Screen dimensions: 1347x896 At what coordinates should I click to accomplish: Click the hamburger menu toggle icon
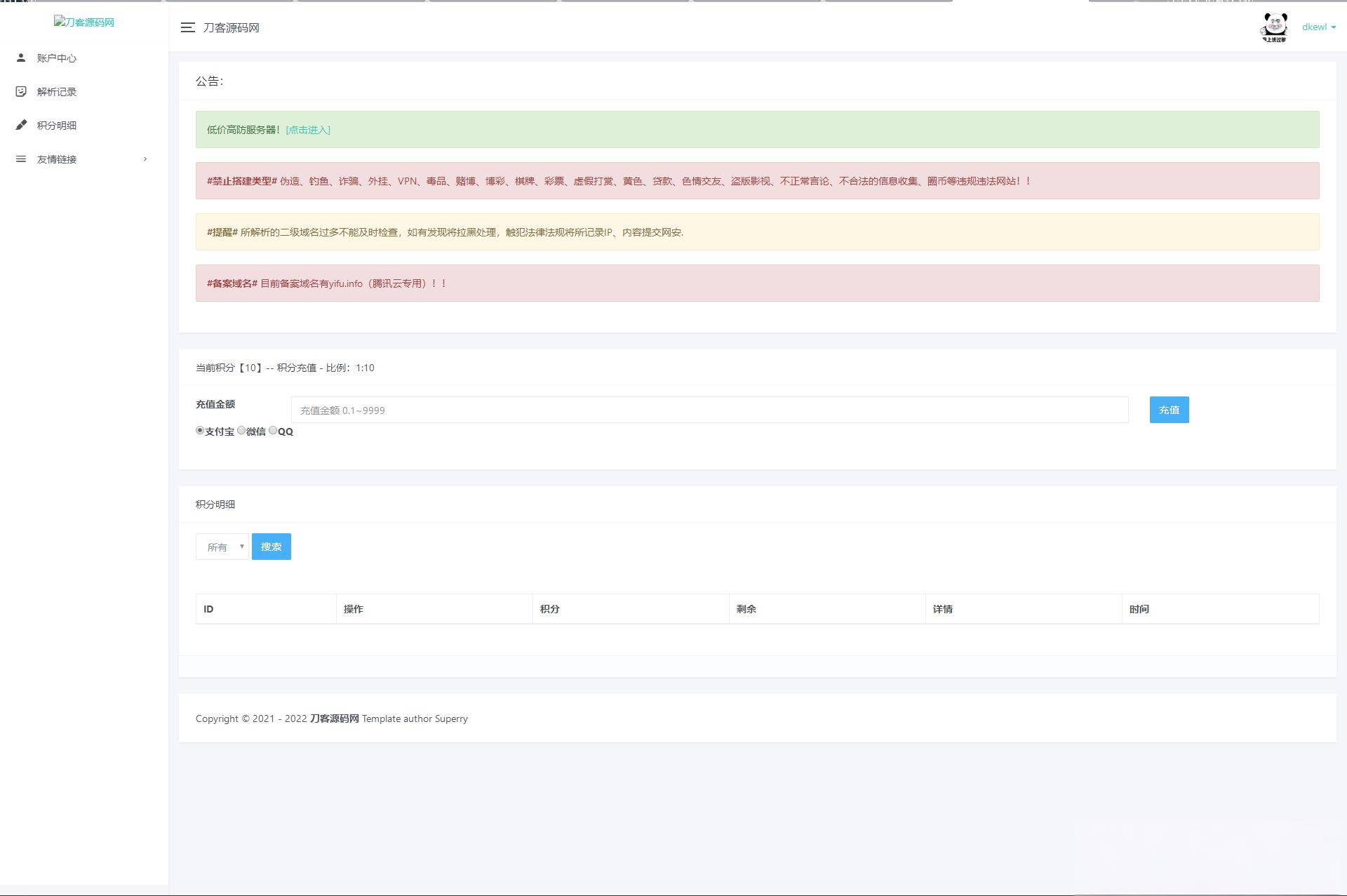tap(187, 27)
